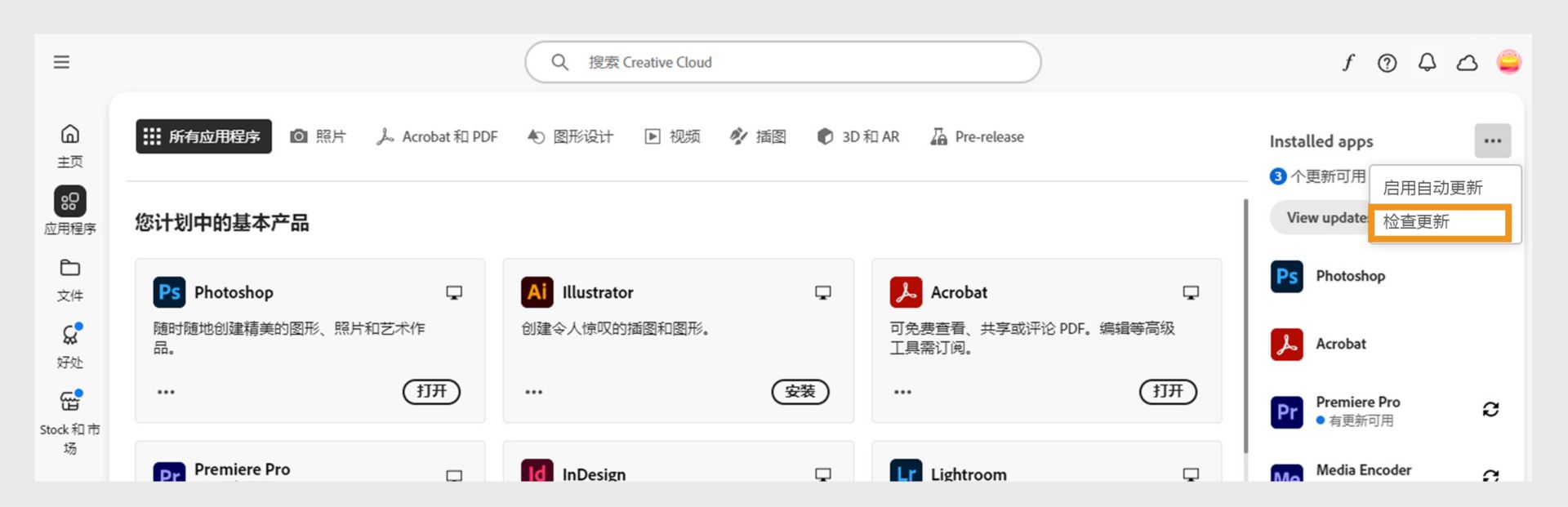1568x507 pixels.
Task: Click the InDesign card title
Action: [594, 474]
